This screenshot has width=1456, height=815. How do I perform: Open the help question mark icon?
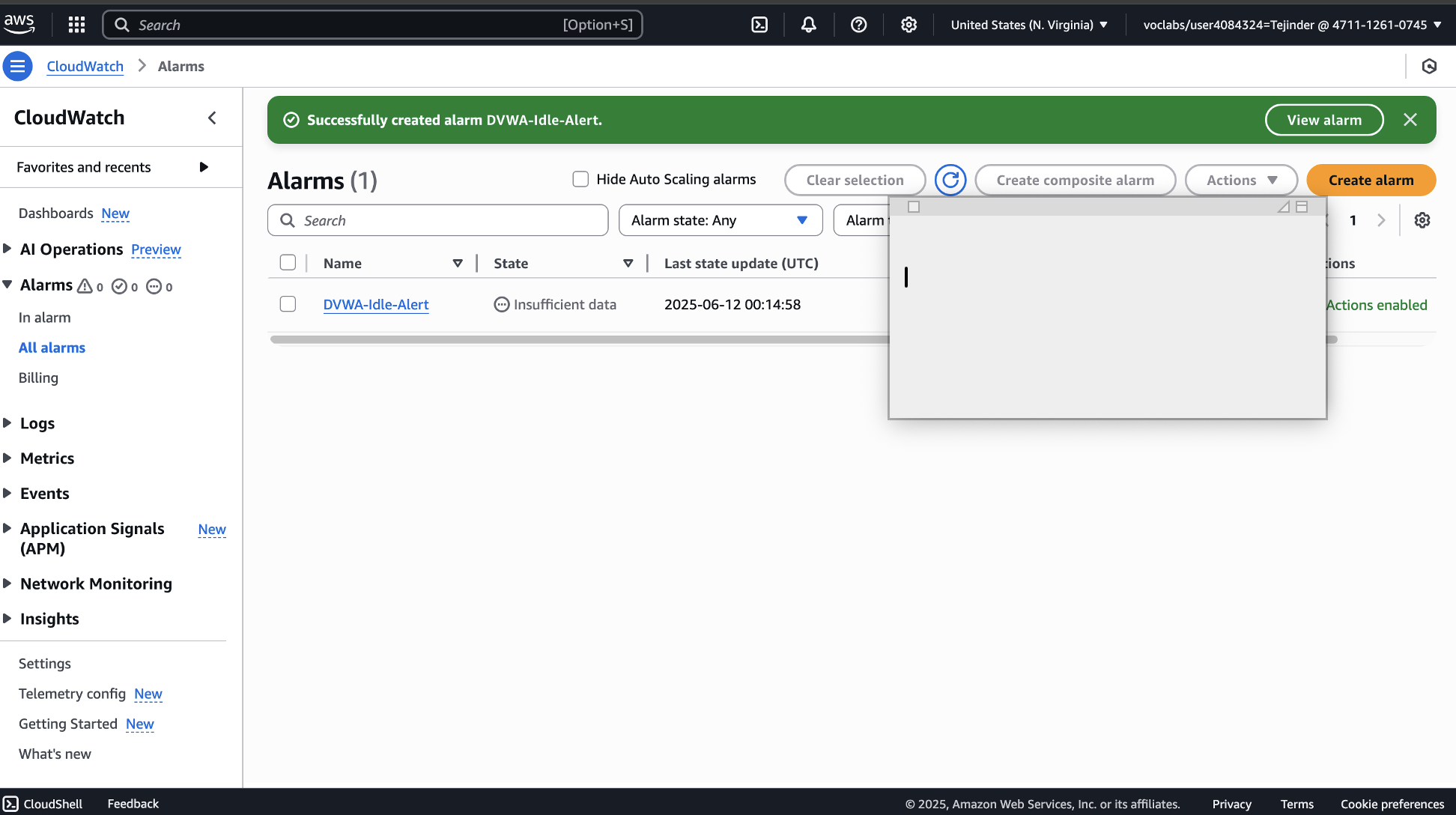[x=859, y=25]
